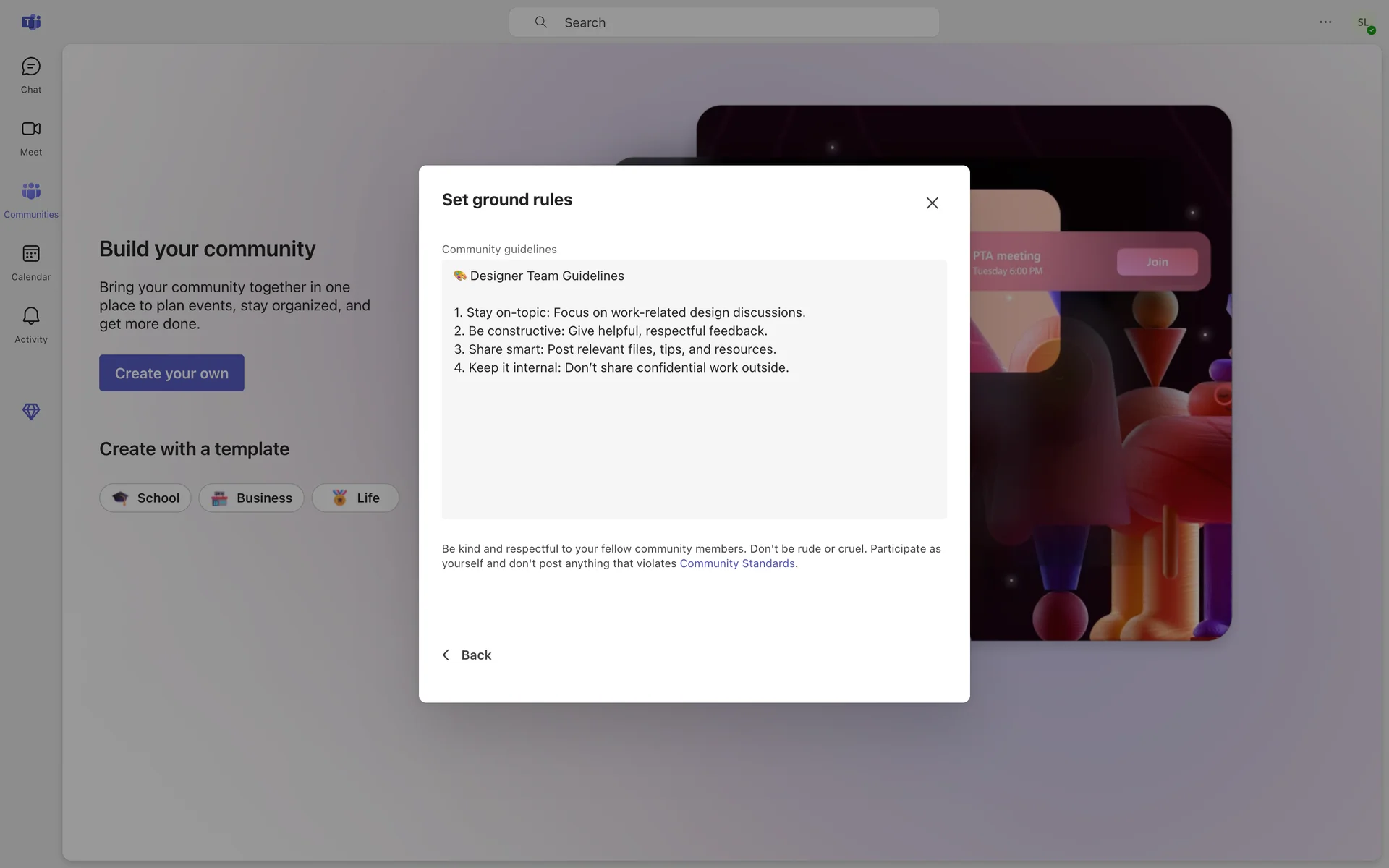
Task: Close the Set ground rules dialog
Action: click(932, 203)
